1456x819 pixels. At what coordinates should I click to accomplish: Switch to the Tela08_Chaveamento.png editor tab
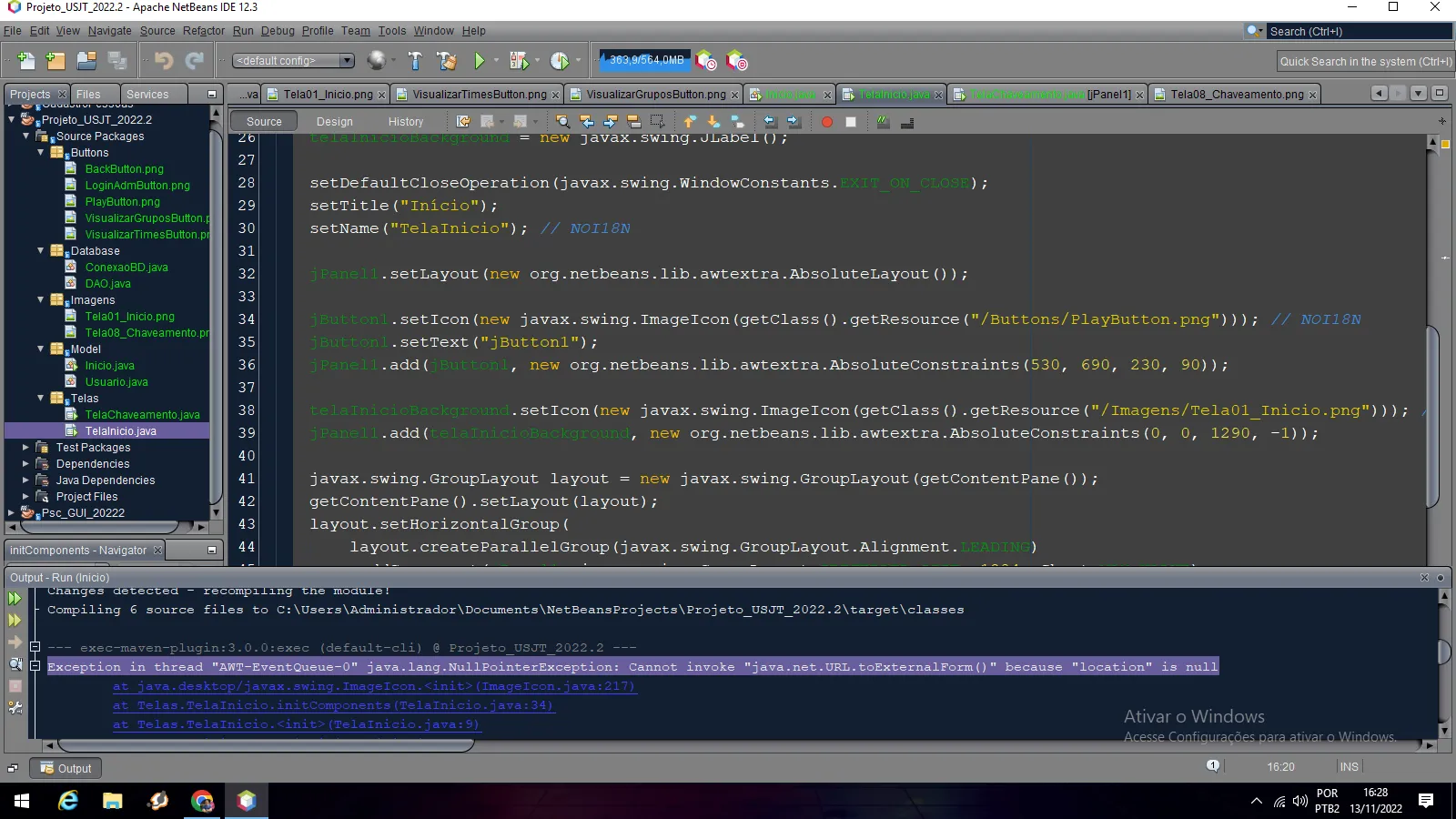(x=1236, y=95)
